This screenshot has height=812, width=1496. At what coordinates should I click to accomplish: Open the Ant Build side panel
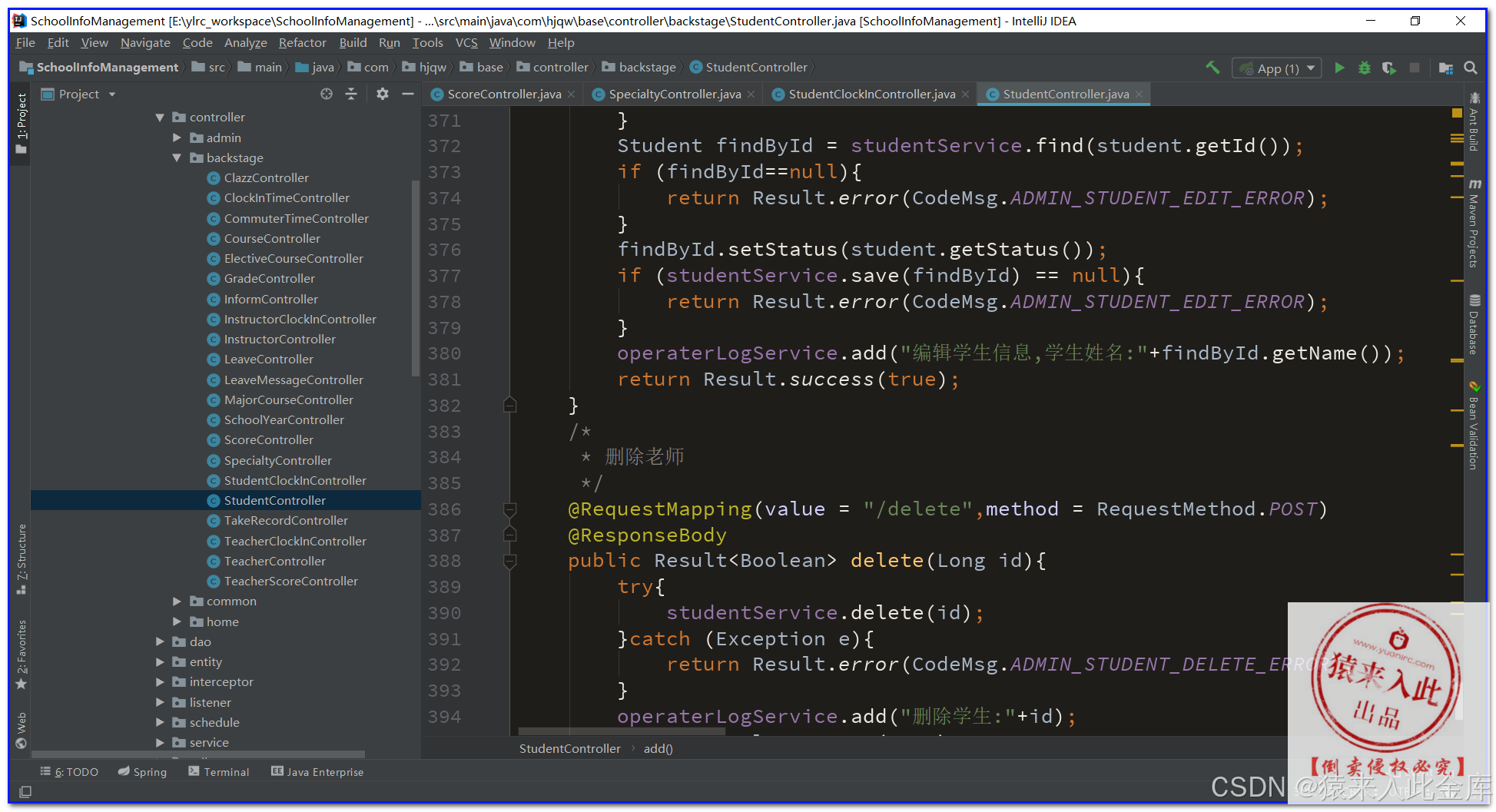(x=1474, y=121)
